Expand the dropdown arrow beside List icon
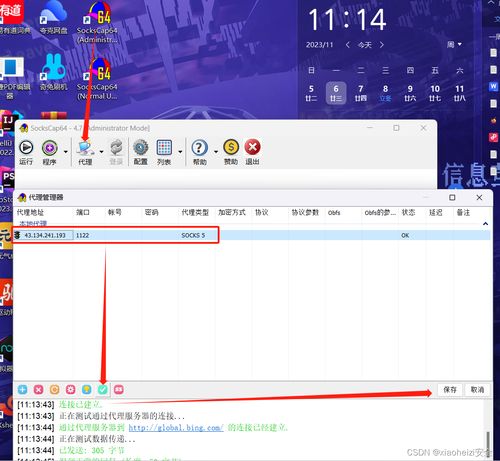The image size is (500, 461). click(180, 152)
